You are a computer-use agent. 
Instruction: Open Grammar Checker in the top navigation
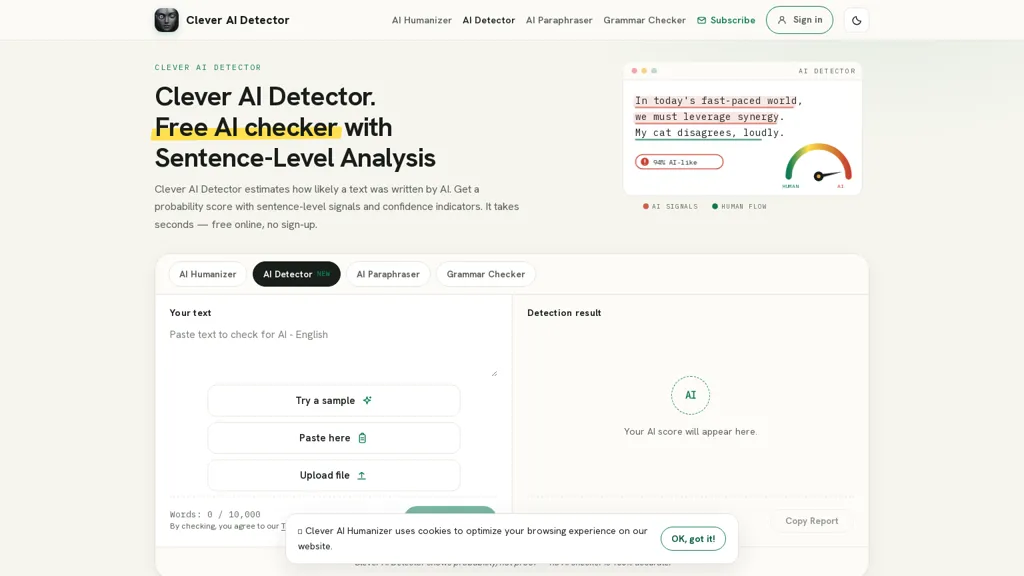pyautogui.click(x=645, y=20)
